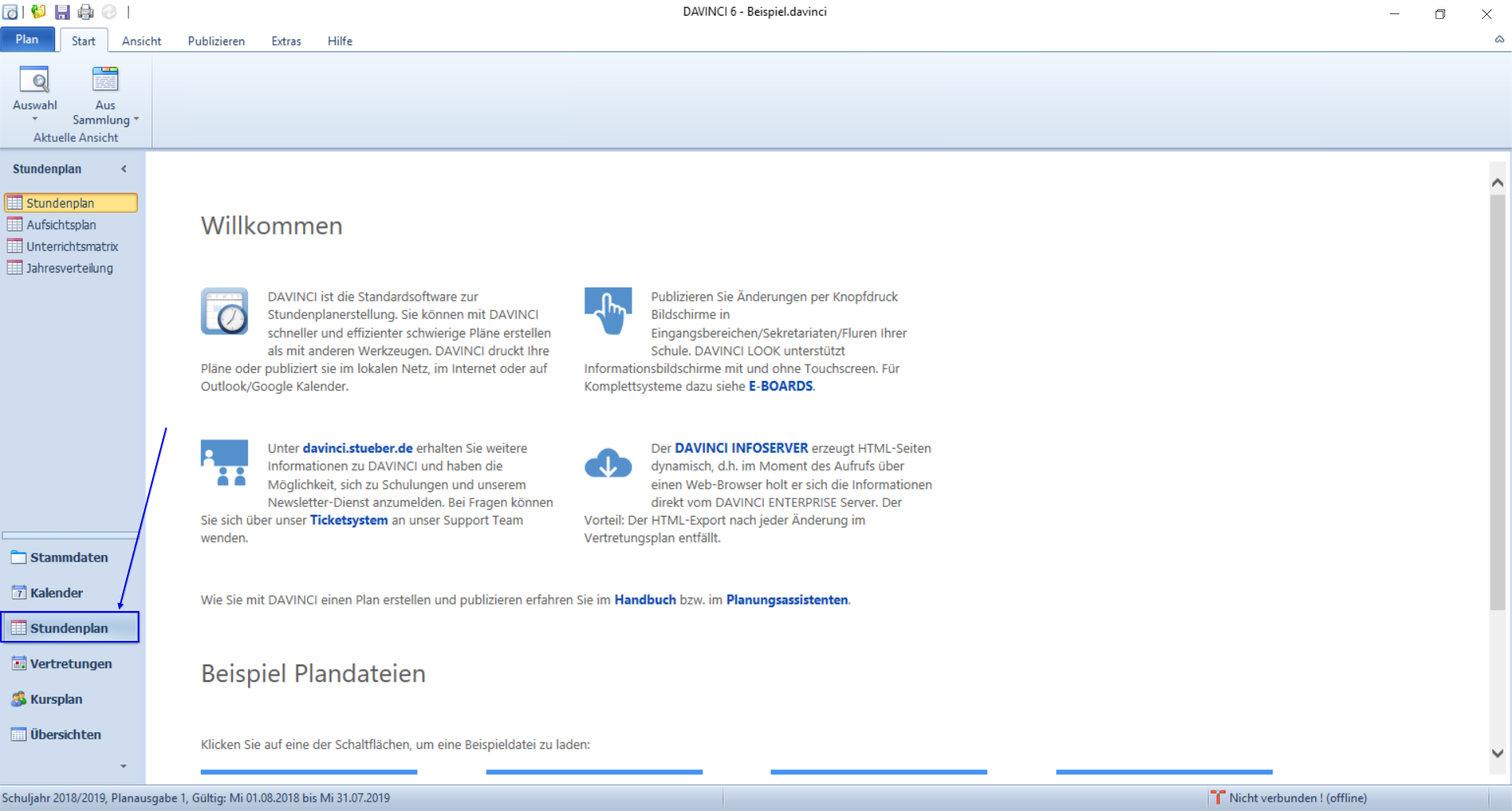
Task: Click the save floppy disk icon
Action: click(62, 12)
